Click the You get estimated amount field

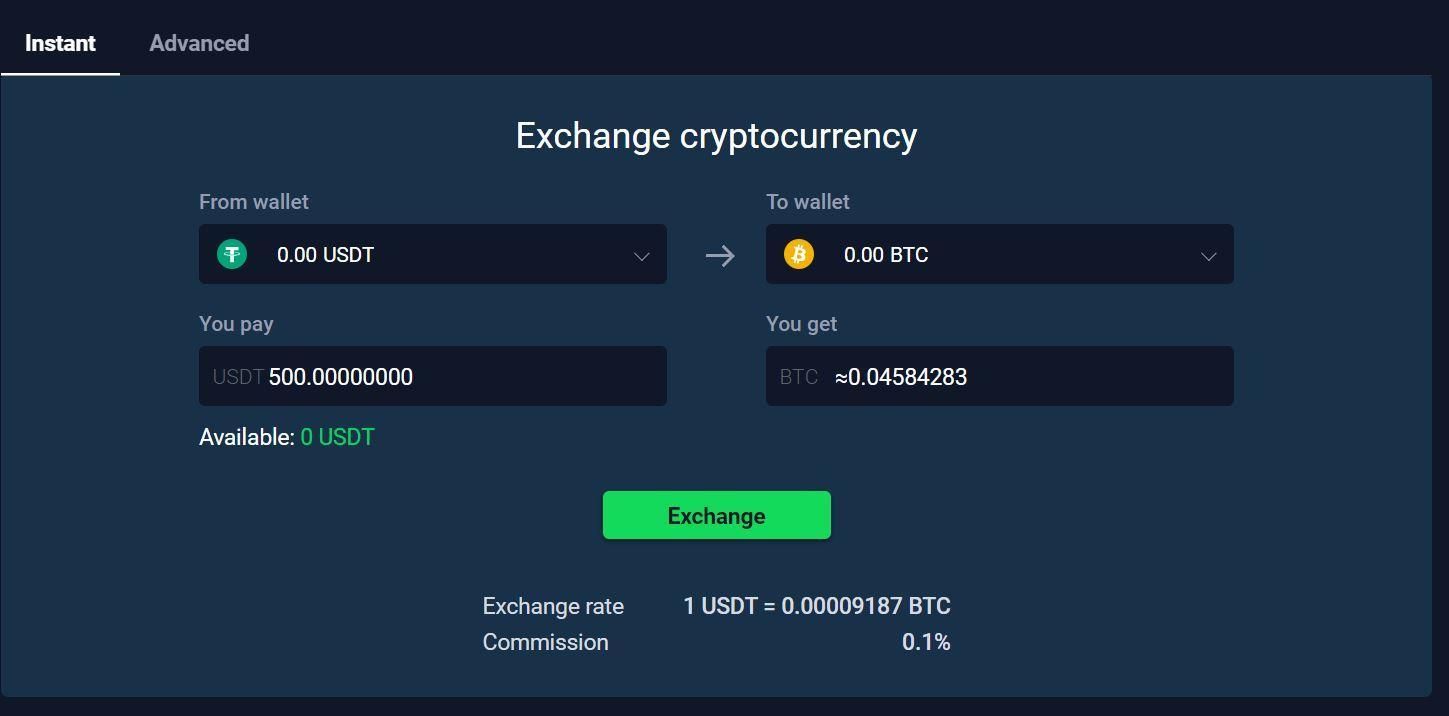pos(999,376)
